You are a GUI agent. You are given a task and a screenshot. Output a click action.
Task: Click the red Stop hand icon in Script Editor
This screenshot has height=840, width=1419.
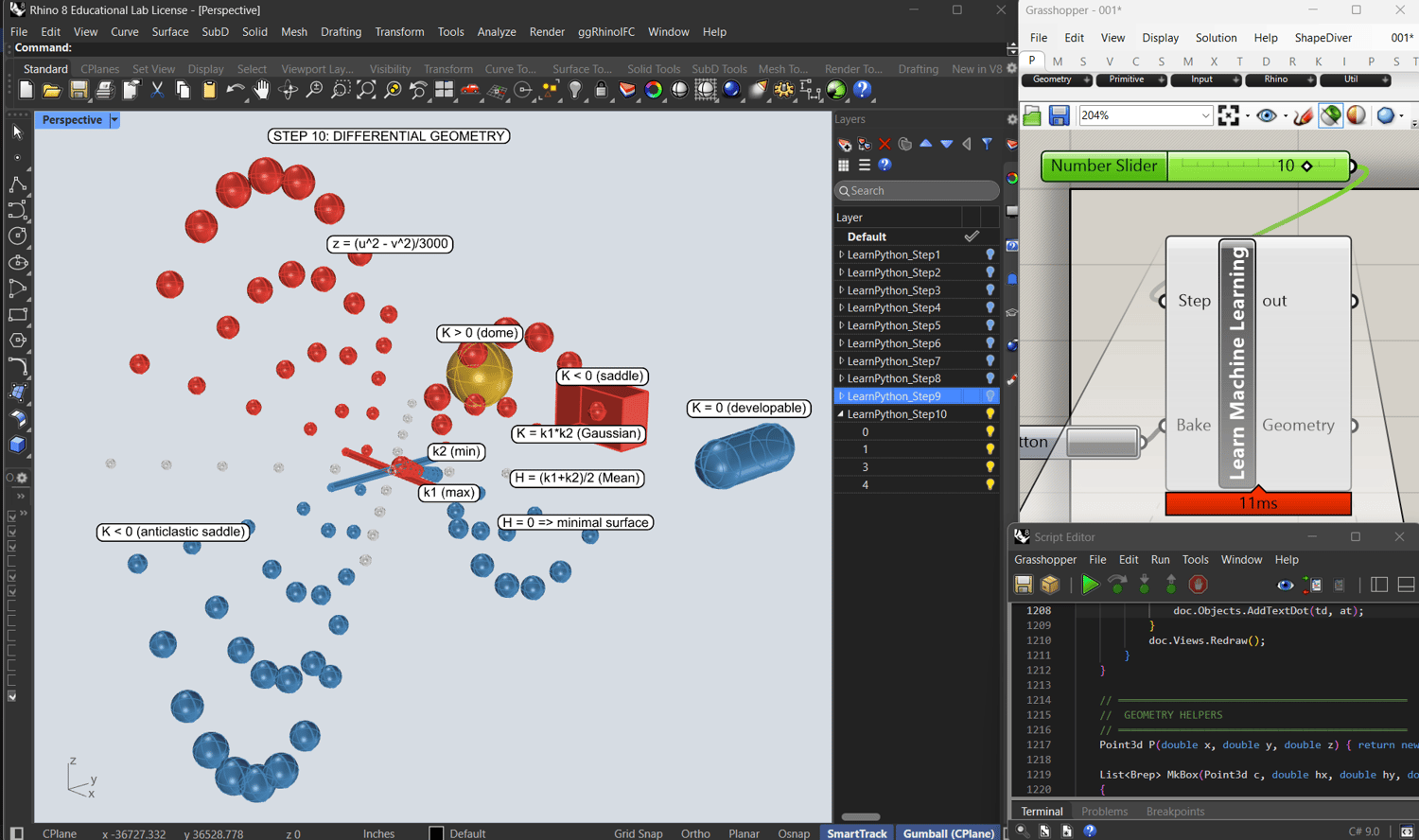tap(1198, 585)
